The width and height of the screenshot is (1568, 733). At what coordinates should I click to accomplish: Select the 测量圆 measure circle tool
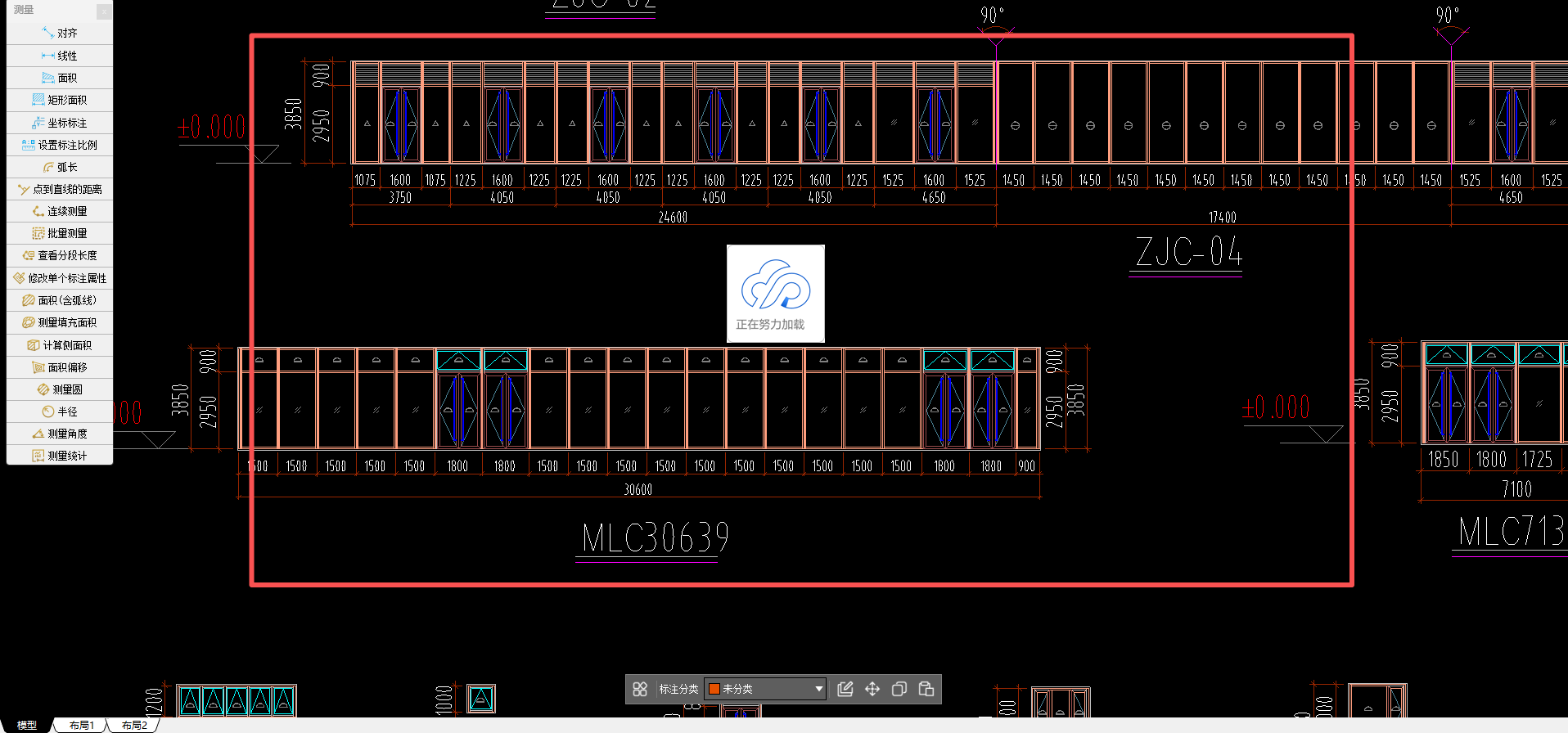[60, 389]
